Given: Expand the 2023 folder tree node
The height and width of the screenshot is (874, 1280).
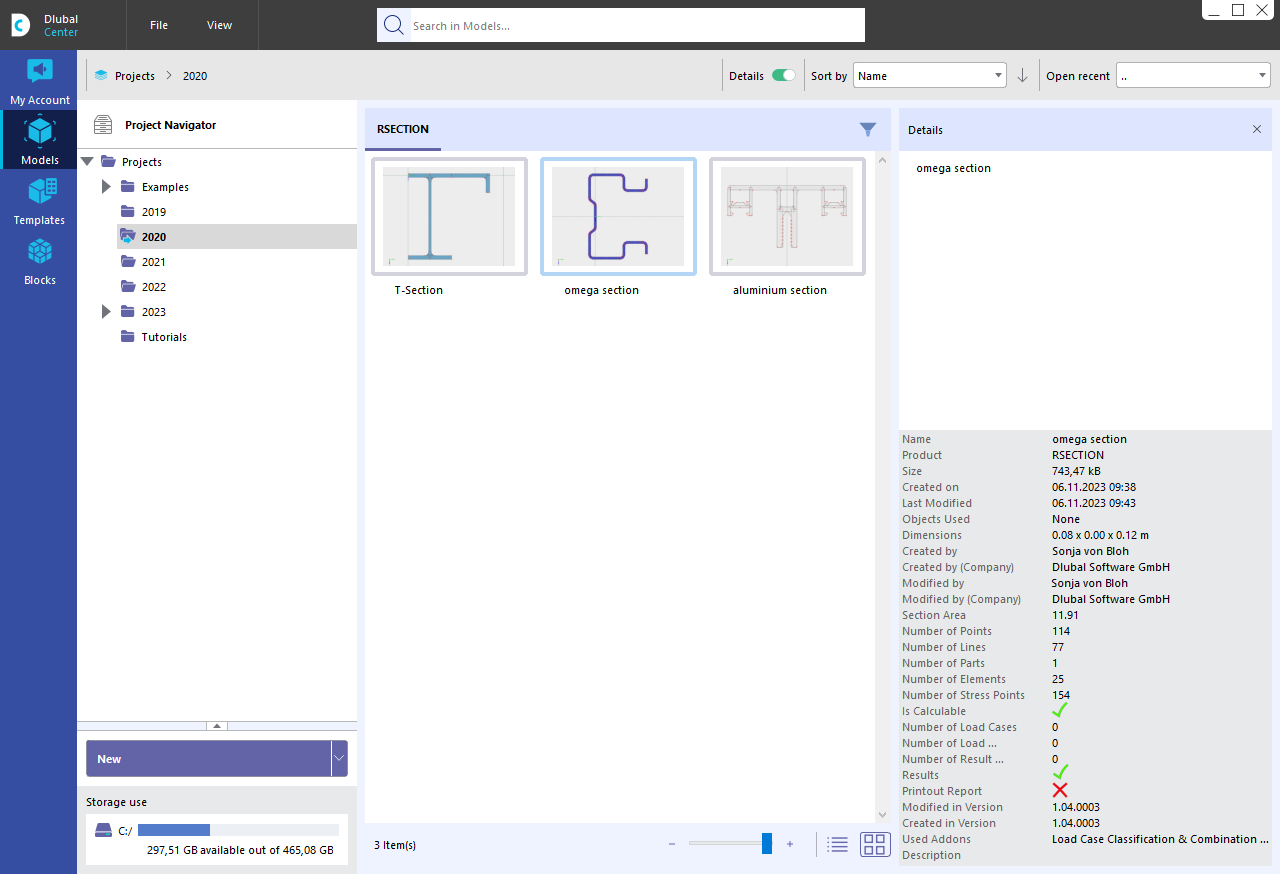Looking at the screenshot, I should [x=106, y=311].
